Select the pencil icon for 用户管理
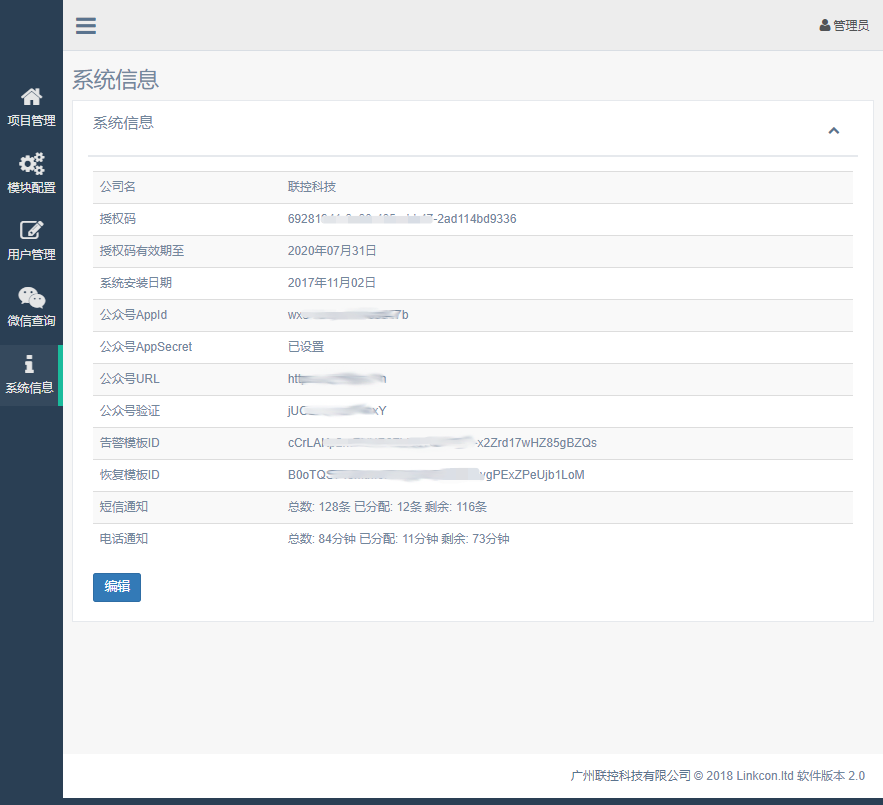Screen dimensions: 883x805 [31, 230]
